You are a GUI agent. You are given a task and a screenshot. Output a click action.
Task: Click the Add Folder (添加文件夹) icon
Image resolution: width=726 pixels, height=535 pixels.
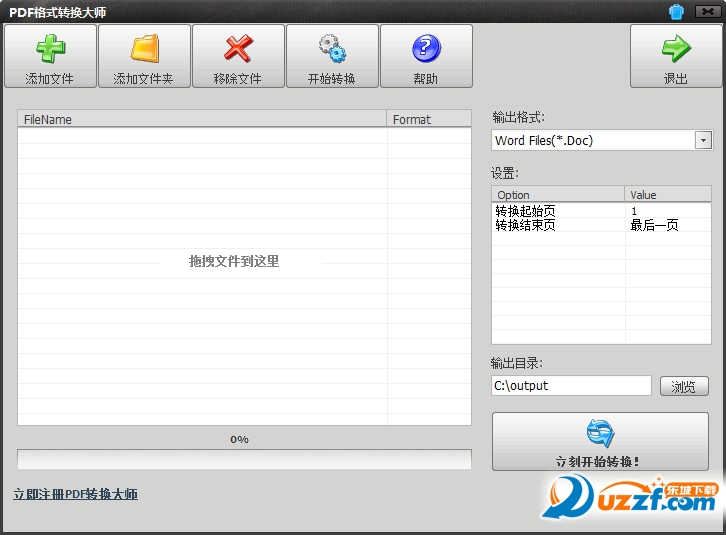tap(144, 49)
